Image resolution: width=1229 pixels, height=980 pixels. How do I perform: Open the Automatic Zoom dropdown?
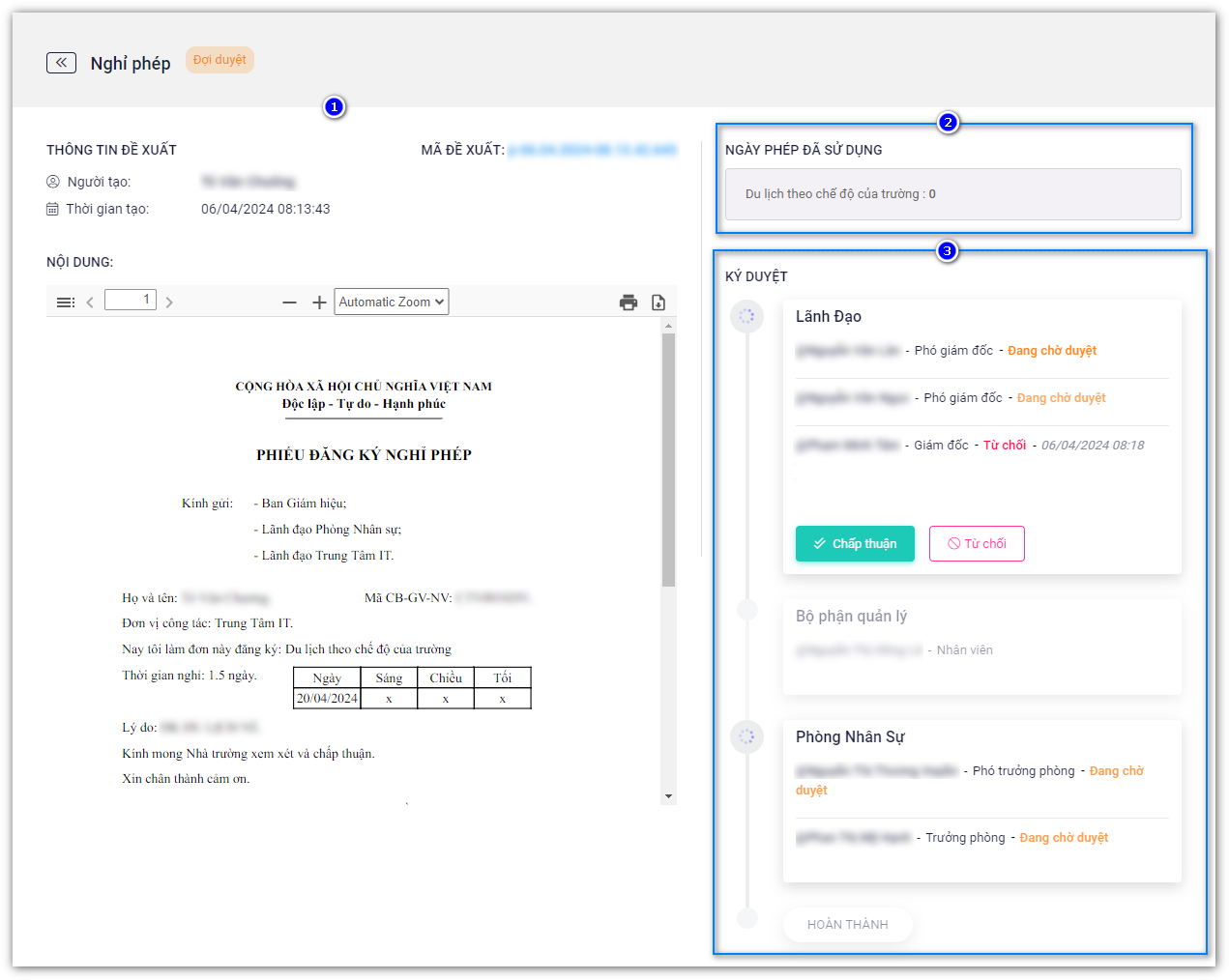point(392,302)
